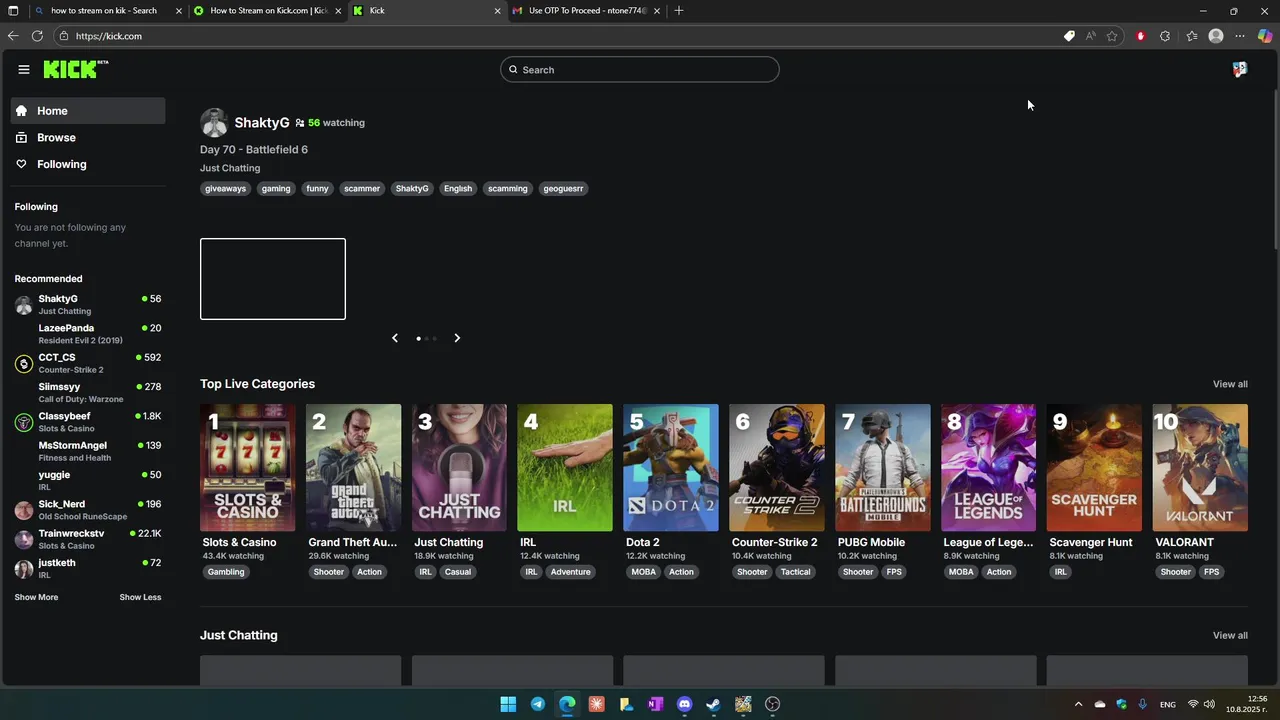Open Grand Theft Auto category card

[x=354, y=467]
